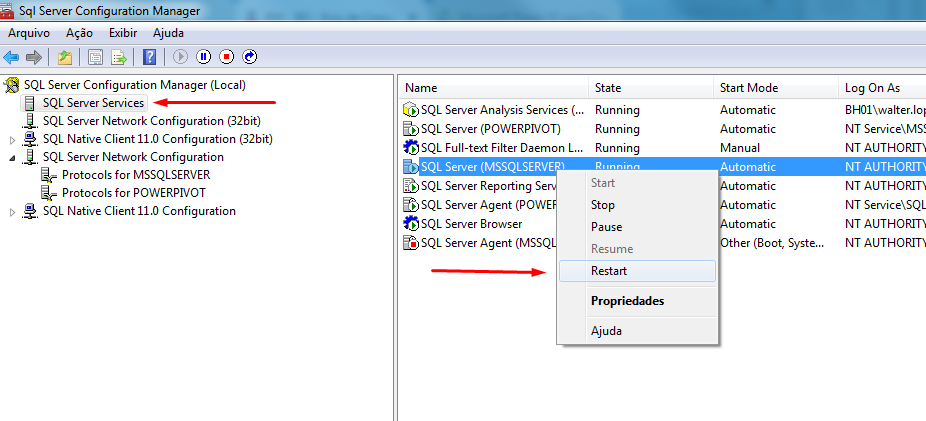Click the Back arrow toolbar icon
Viewport: 926px width, 421px height.
point(11,57)
